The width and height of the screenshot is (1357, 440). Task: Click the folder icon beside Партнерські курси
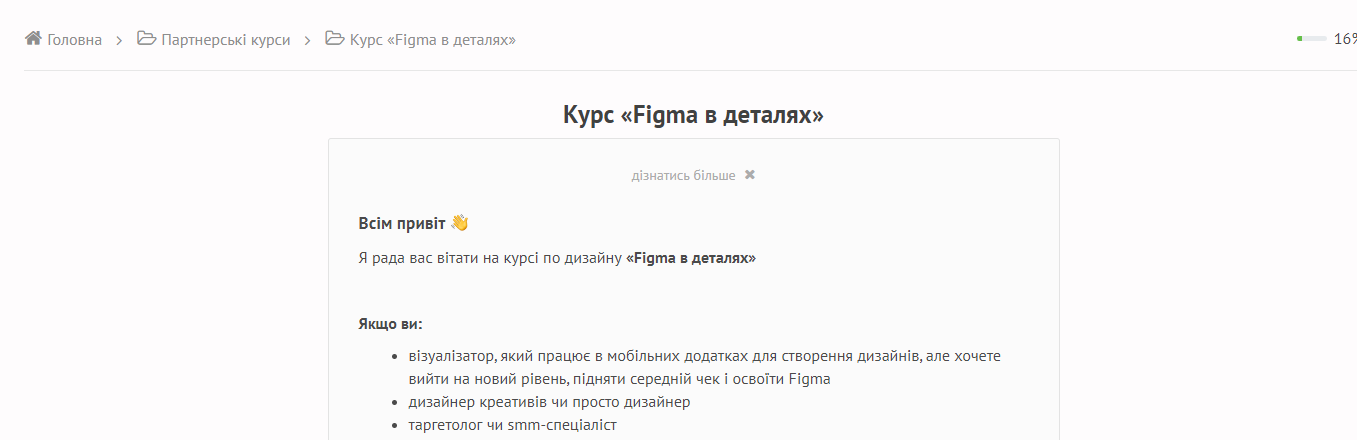click(147, 39)
